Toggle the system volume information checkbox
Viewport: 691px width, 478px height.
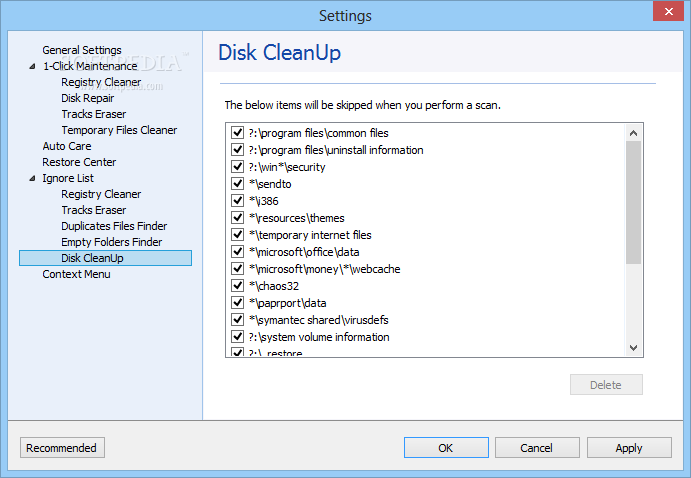pos(238,337)
